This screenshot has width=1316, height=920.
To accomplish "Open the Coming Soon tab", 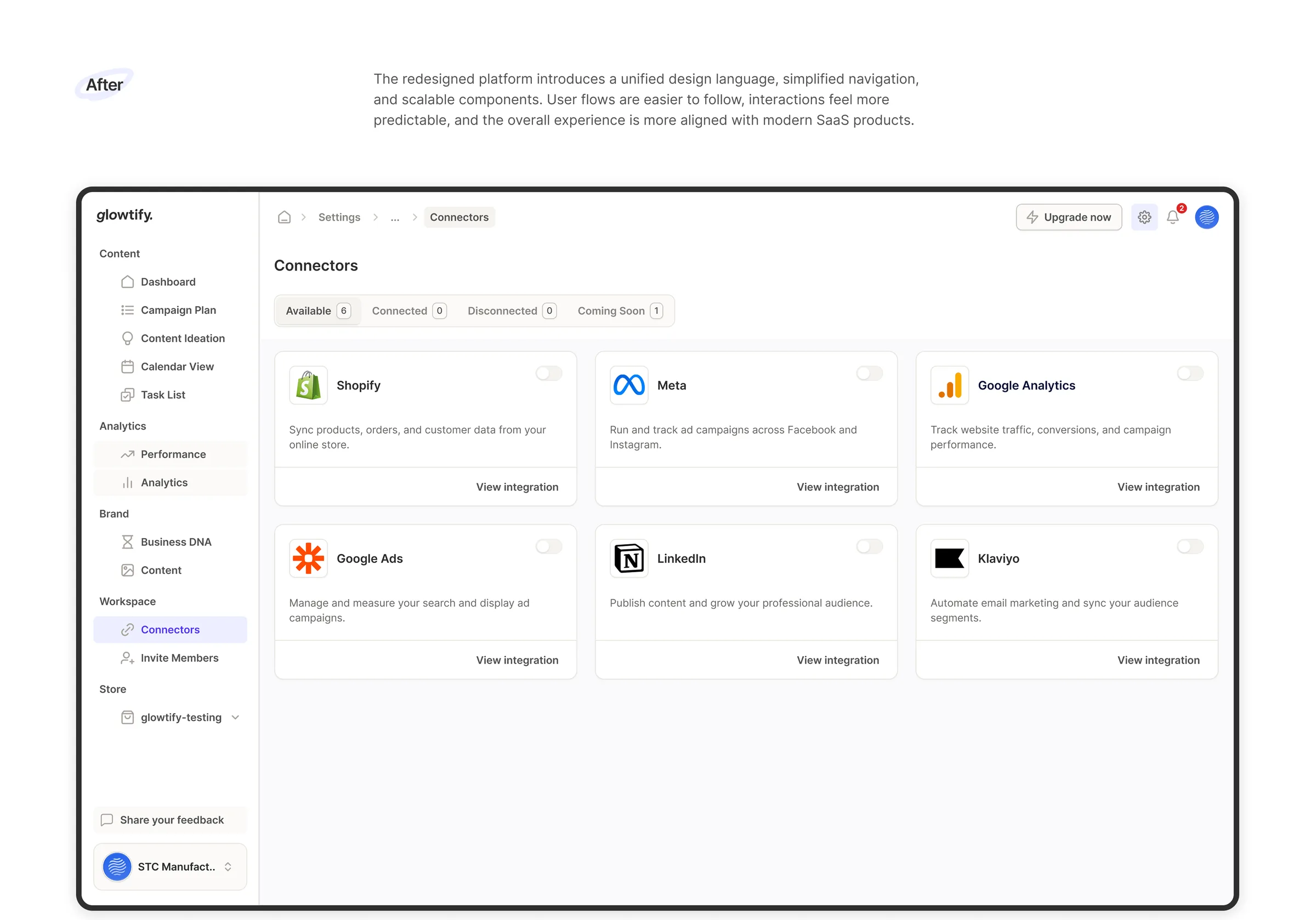I will (620, 311).
